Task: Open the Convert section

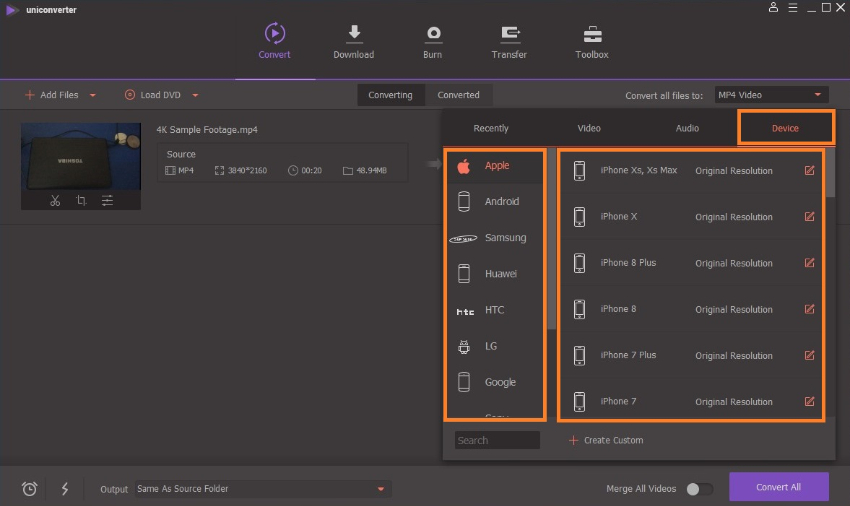Action: [274, 41]
